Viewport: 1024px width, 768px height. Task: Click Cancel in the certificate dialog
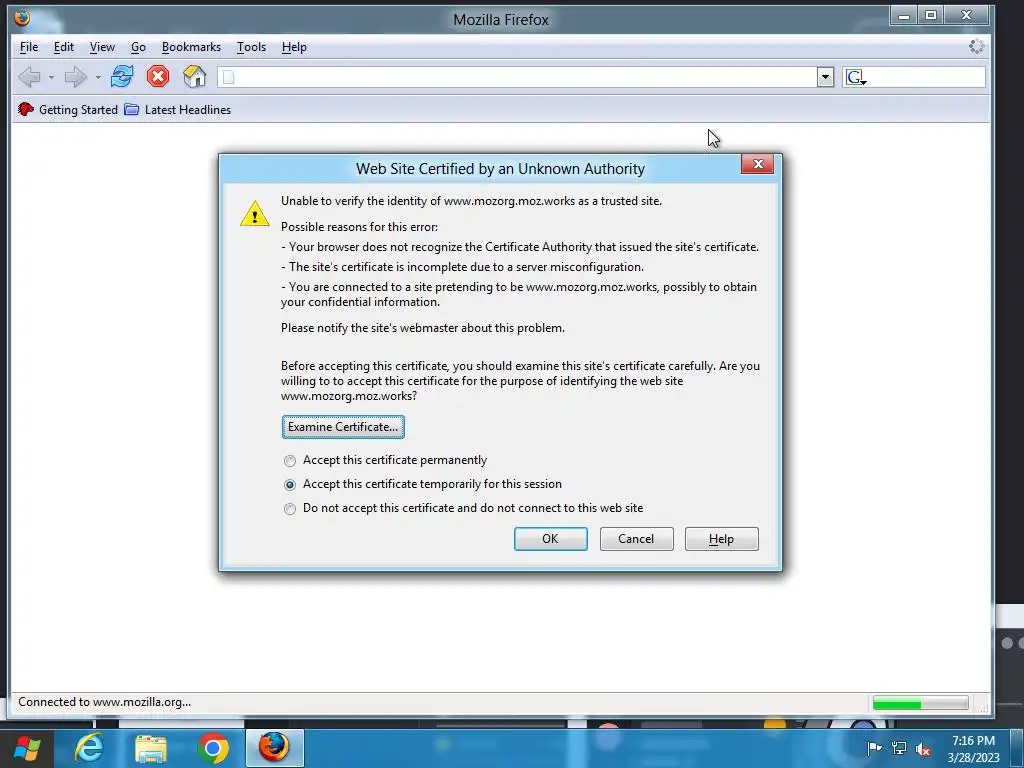[636, 539]
